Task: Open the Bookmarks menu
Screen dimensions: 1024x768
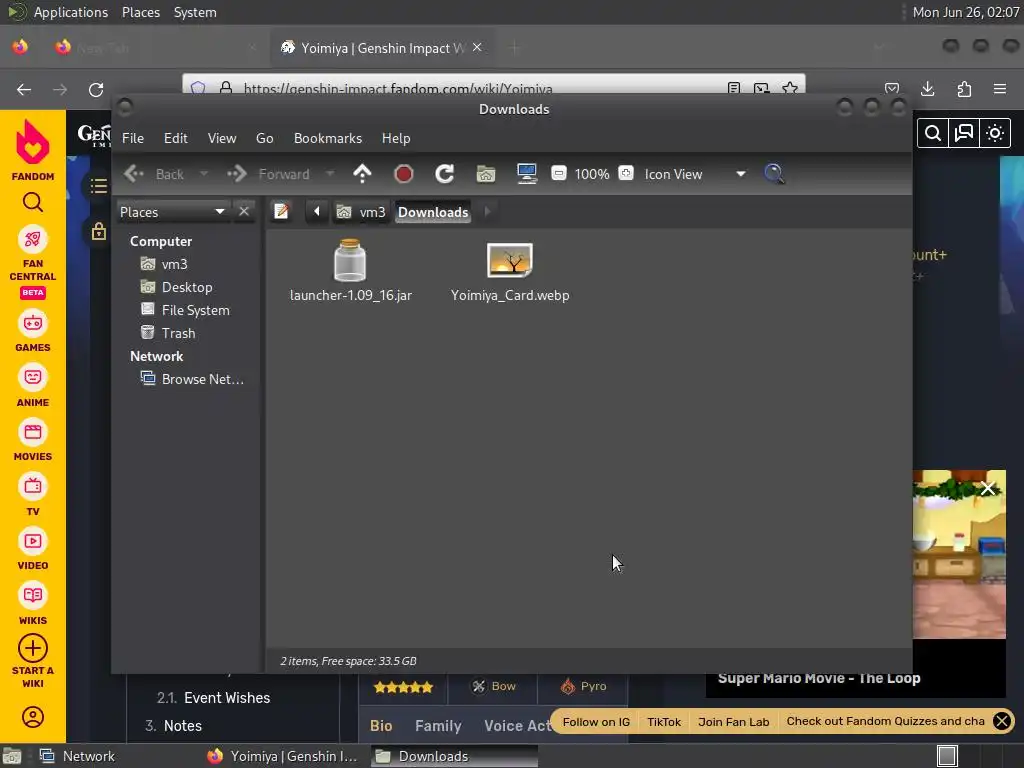Action: [x=328, y=138]
